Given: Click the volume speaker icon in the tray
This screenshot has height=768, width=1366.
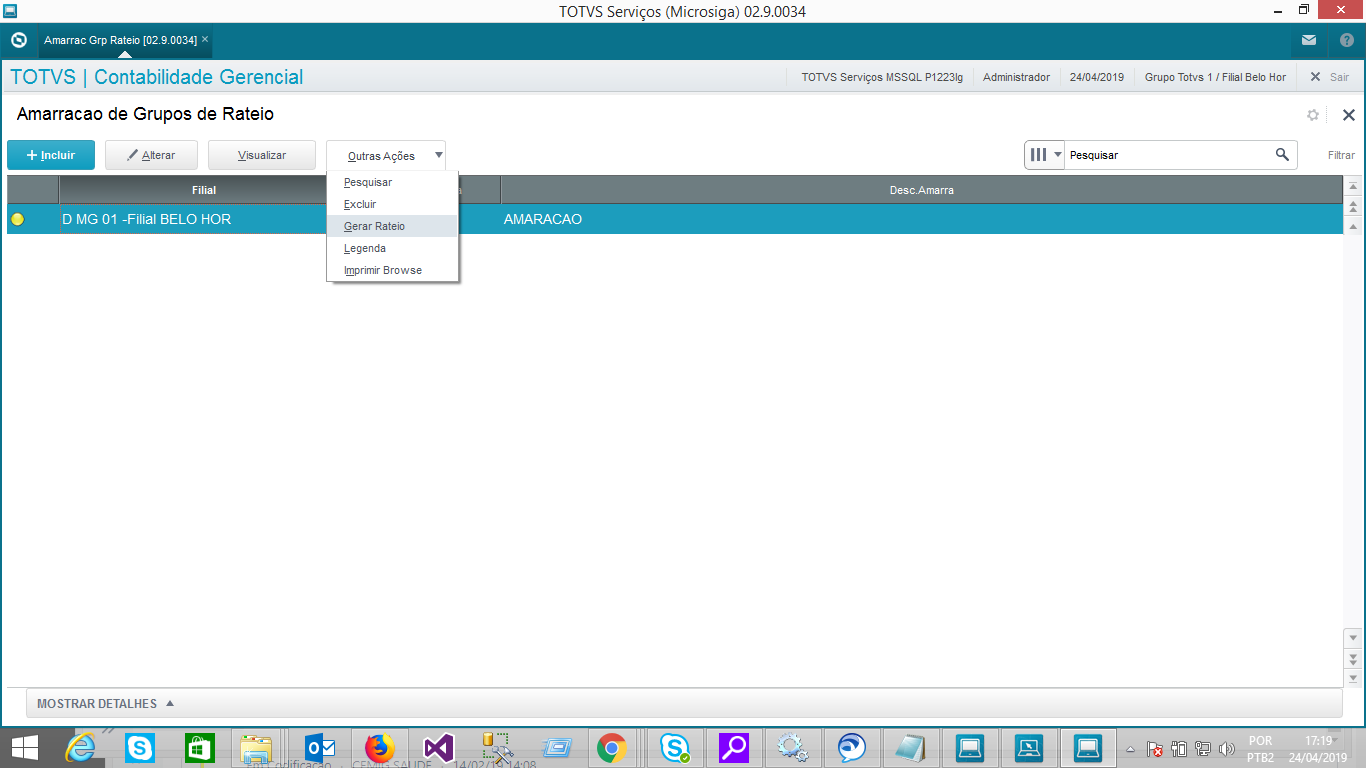Looking at the screenshot, I should (1226, 748).
